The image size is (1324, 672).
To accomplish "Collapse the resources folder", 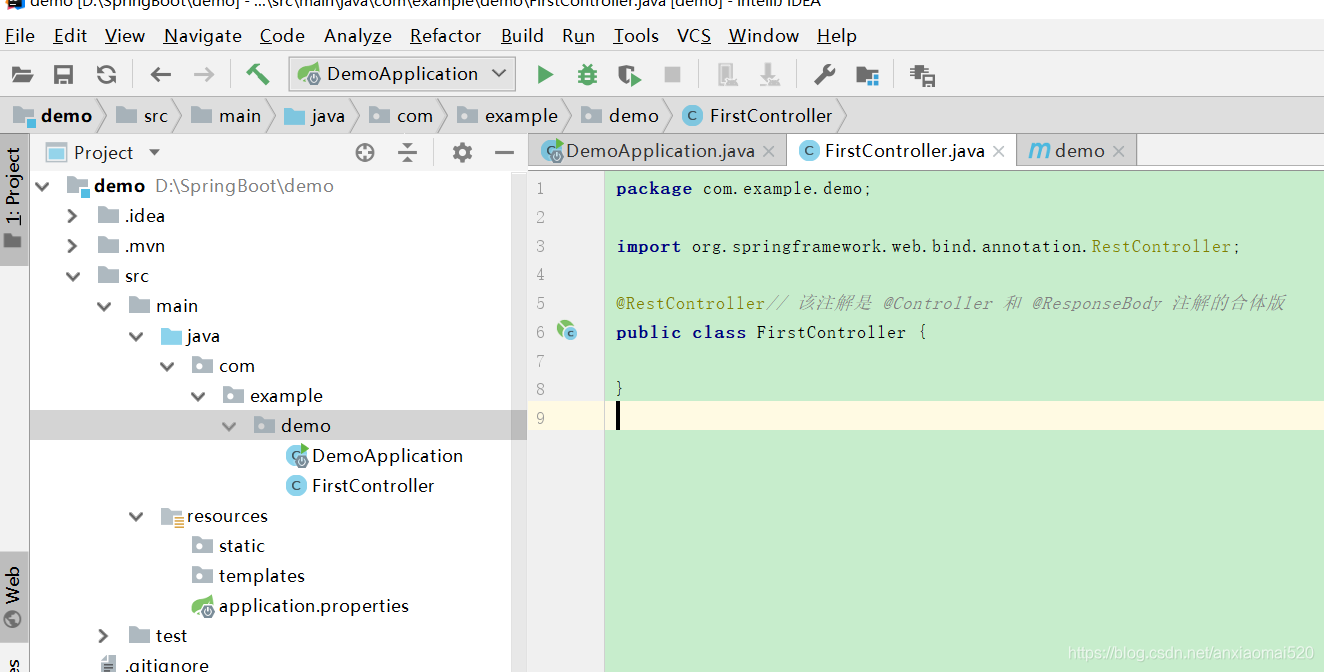I will (x=136, y=516).
